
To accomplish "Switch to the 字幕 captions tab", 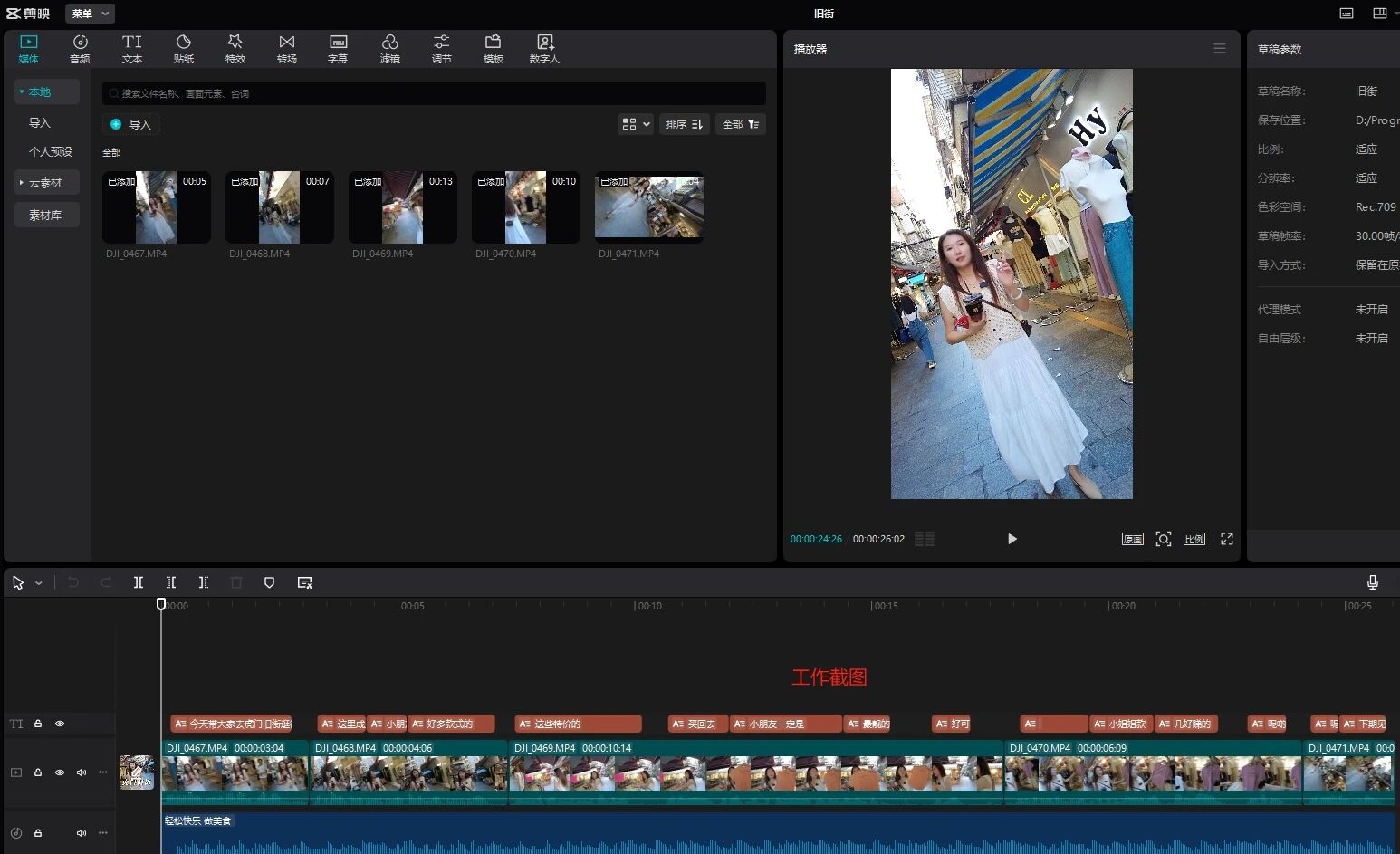I will pos(338,49).
